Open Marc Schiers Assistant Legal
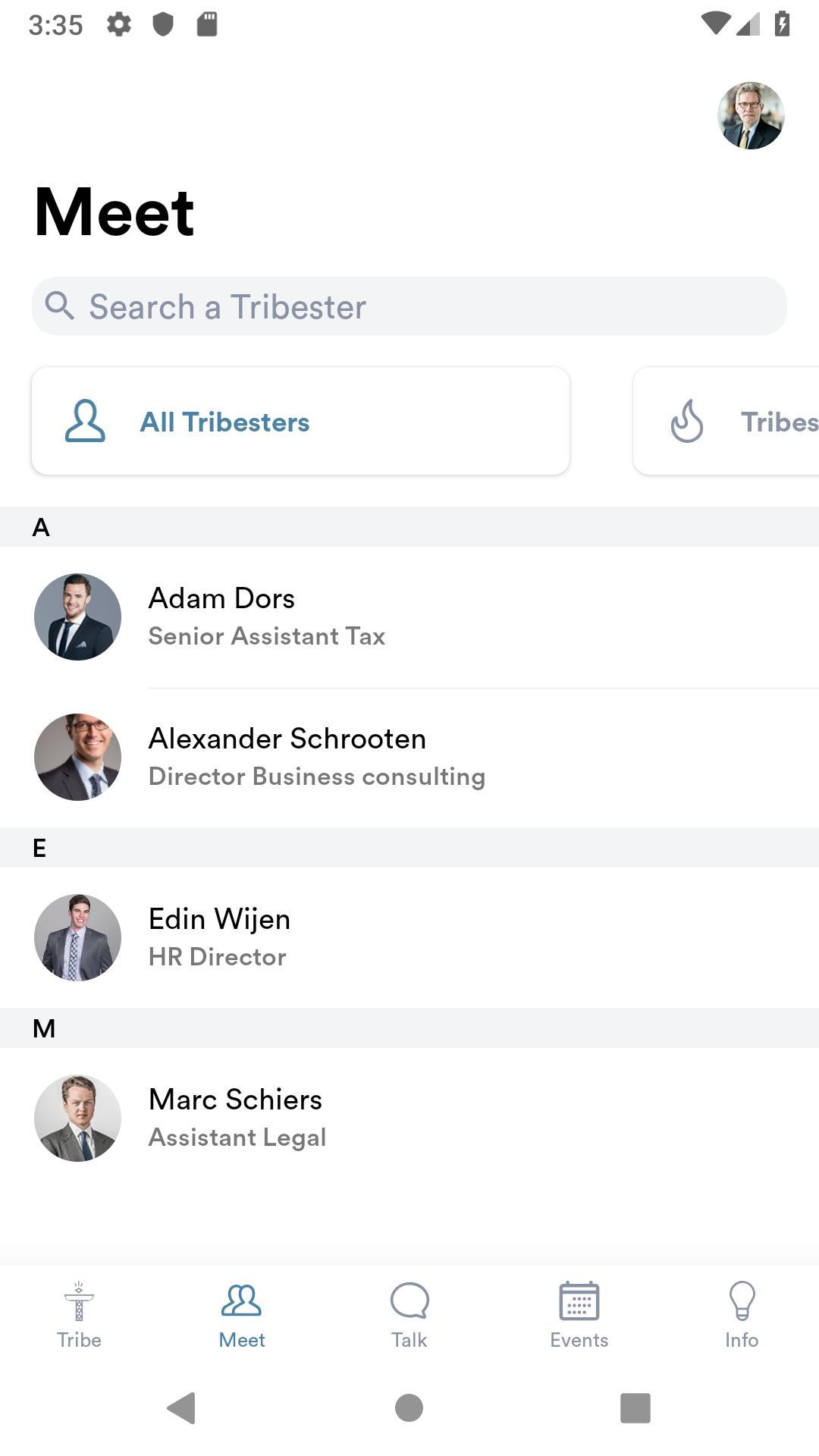 (409, 1118)
